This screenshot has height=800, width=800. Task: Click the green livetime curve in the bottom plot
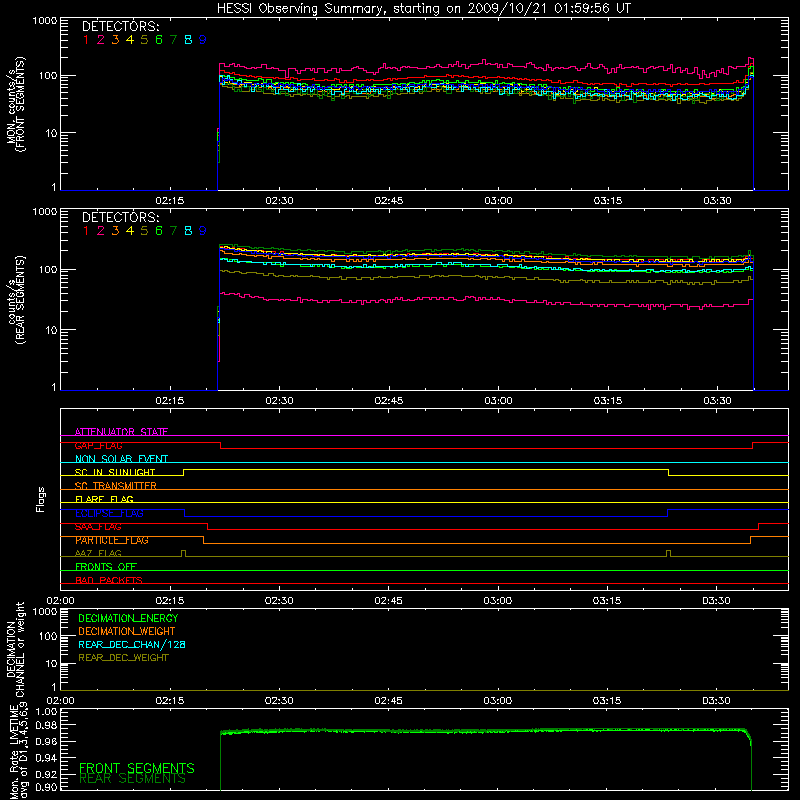point(485,731)
